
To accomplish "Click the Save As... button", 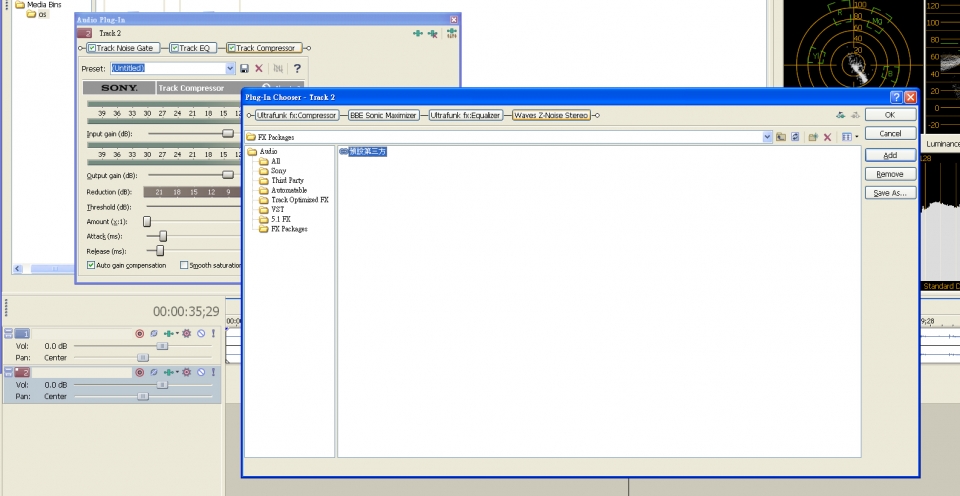I will [x=889, y=193].
